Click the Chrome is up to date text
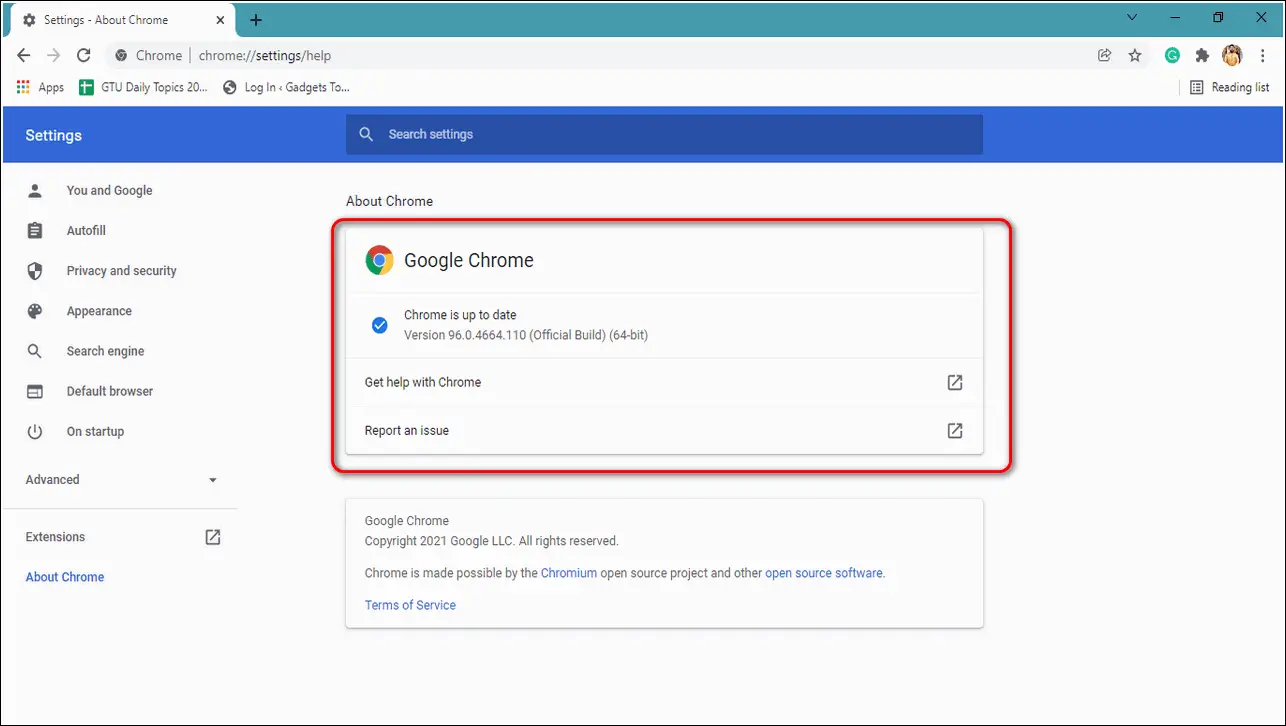 click(460, 315)
